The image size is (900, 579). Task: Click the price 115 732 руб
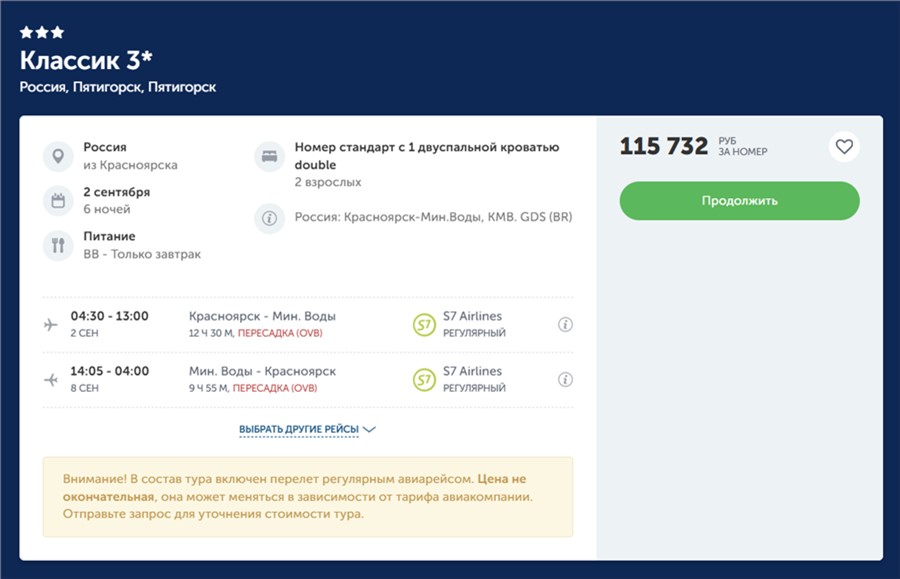[664, 146]
